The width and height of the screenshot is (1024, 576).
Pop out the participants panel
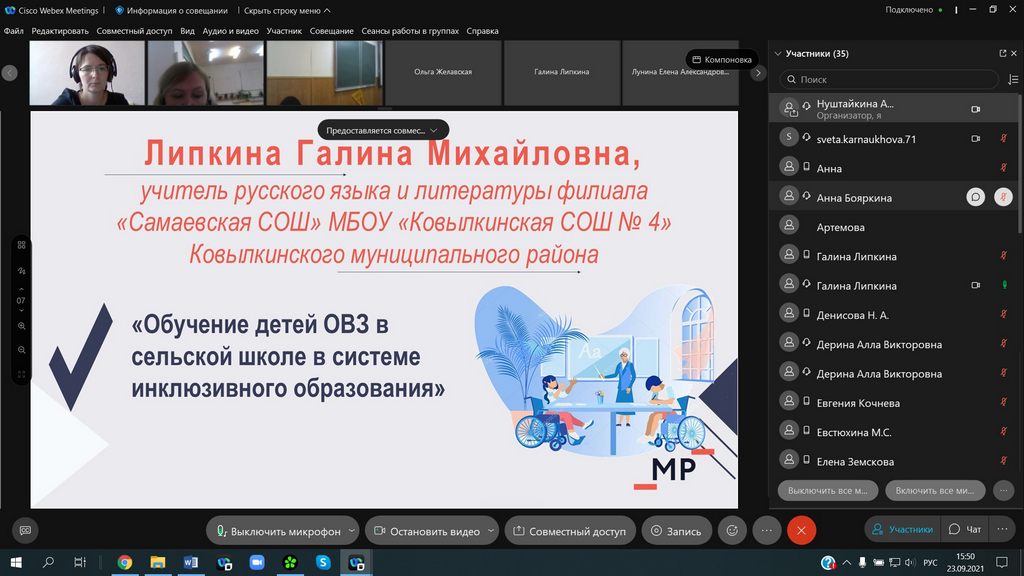(1002, 54)
